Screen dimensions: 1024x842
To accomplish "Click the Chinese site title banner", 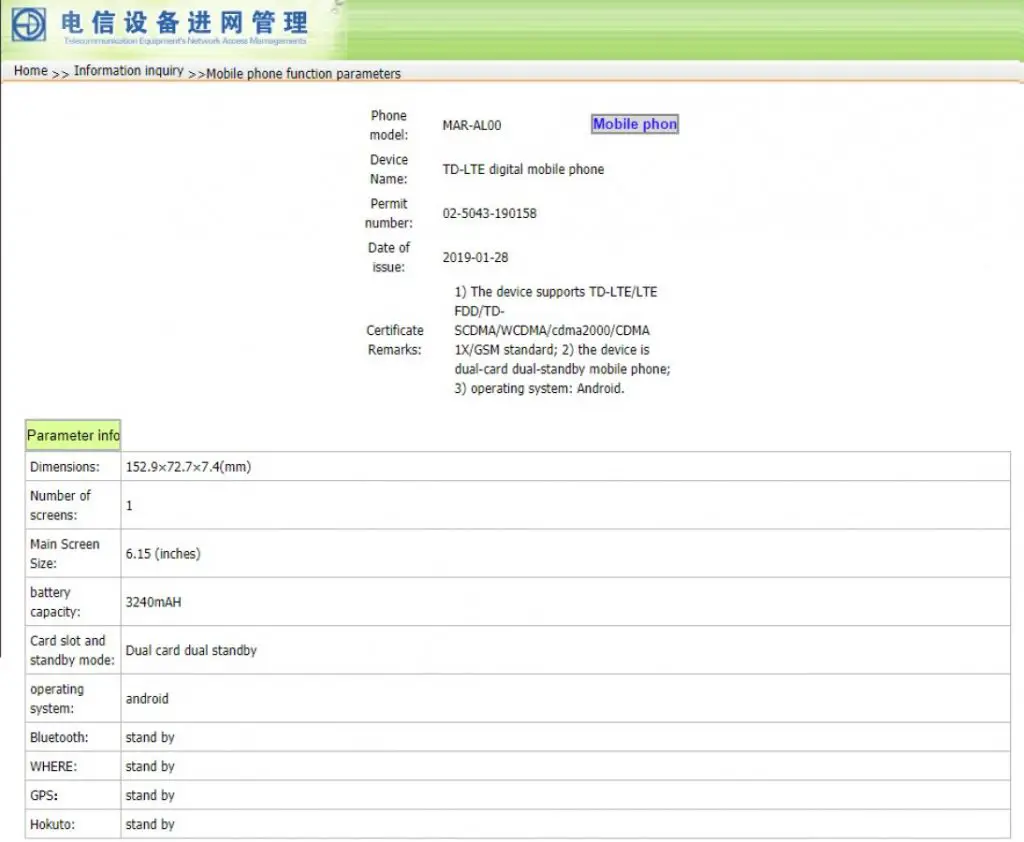I will [x=184, y=23].
